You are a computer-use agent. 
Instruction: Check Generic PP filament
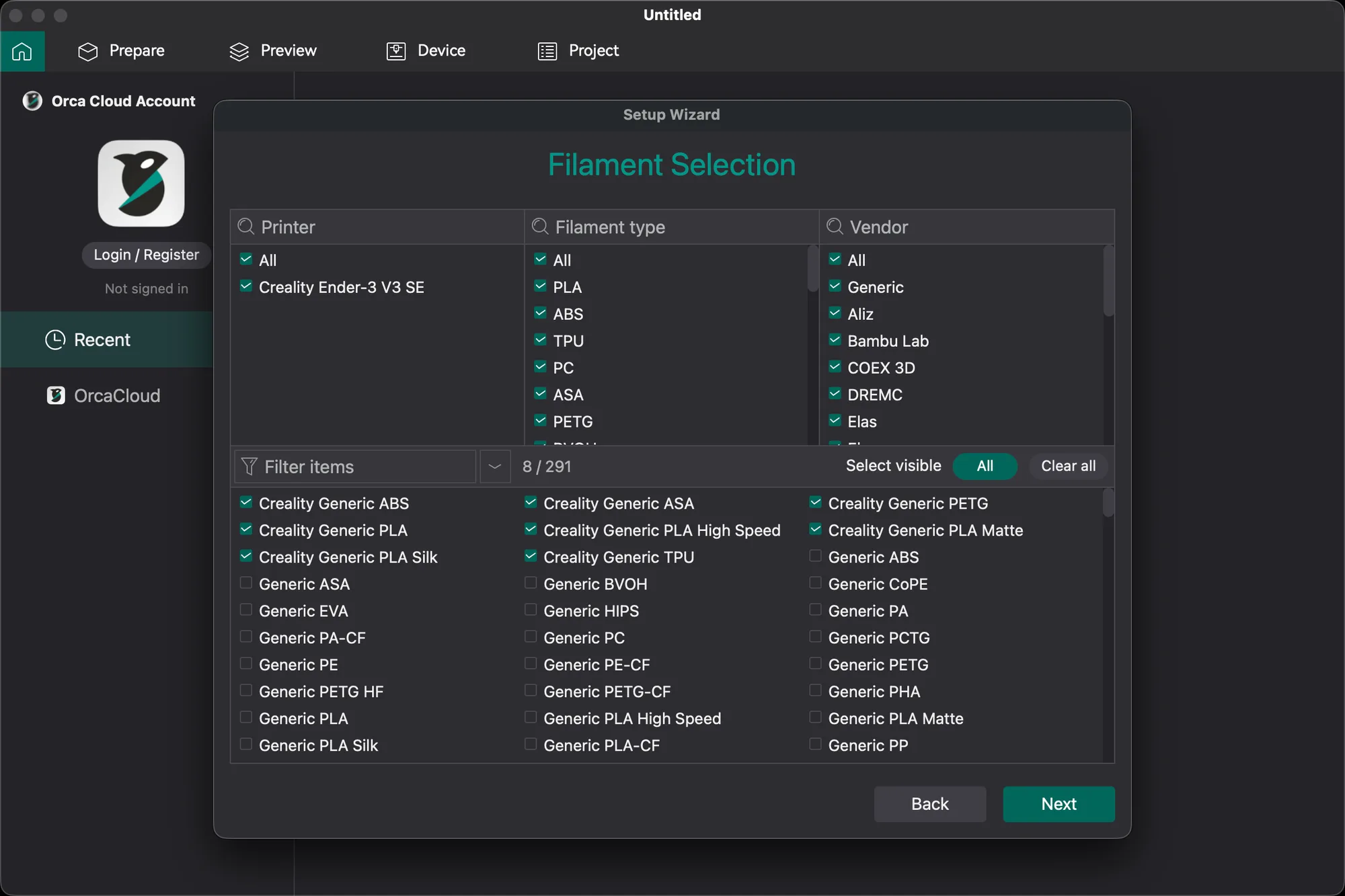click(x=816, y=745)
